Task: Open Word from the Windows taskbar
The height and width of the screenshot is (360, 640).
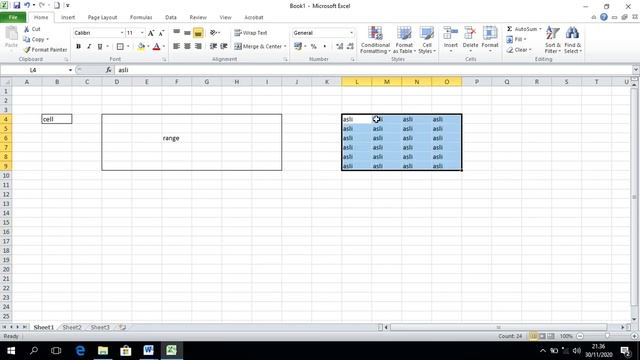Action: pos(148,350)
